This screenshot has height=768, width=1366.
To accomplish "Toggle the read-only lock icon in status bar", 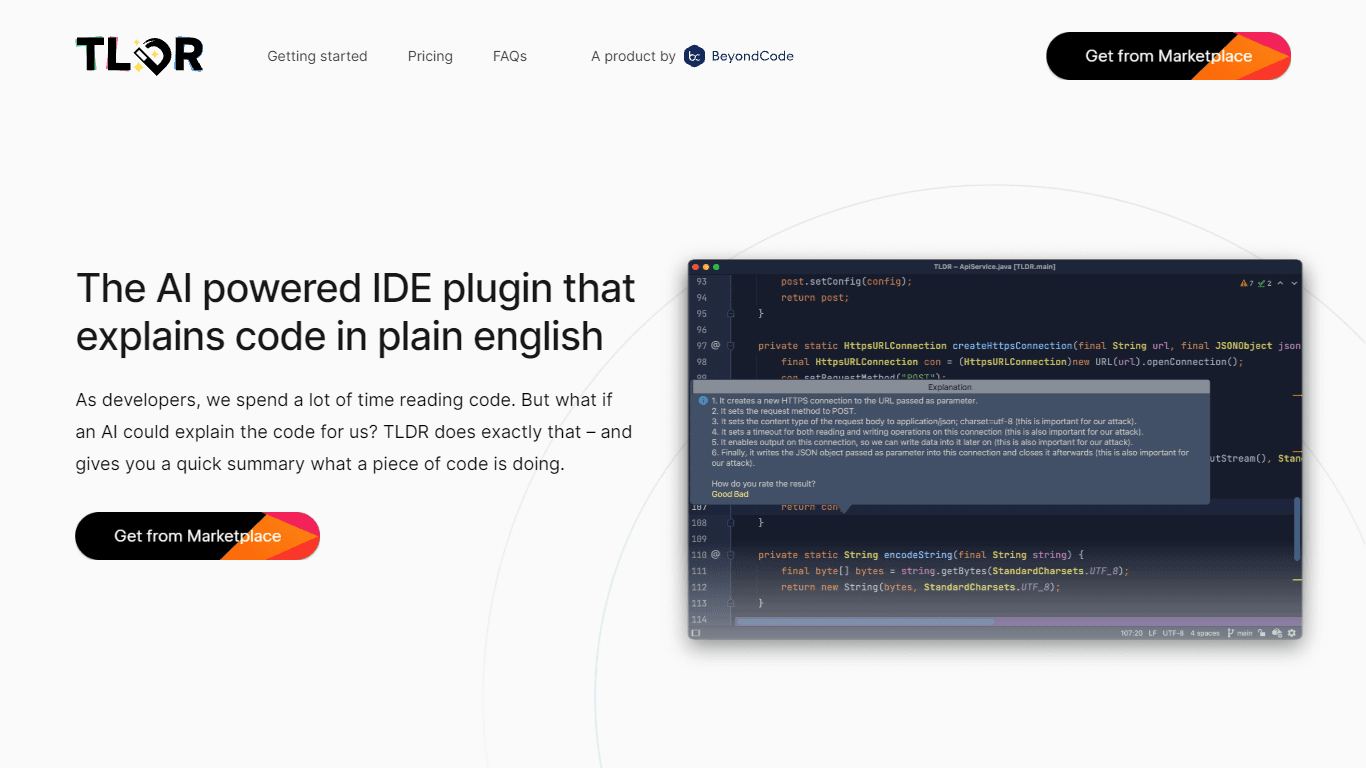I will (x=1262, y=633).
